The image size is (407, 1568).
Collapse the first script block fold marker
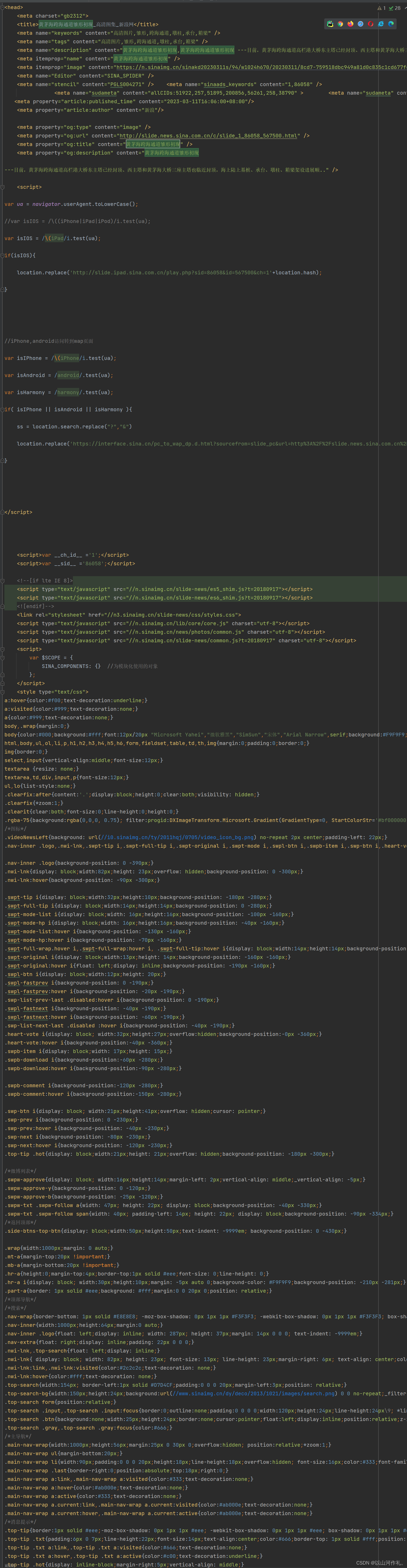(x=2, y=187)
